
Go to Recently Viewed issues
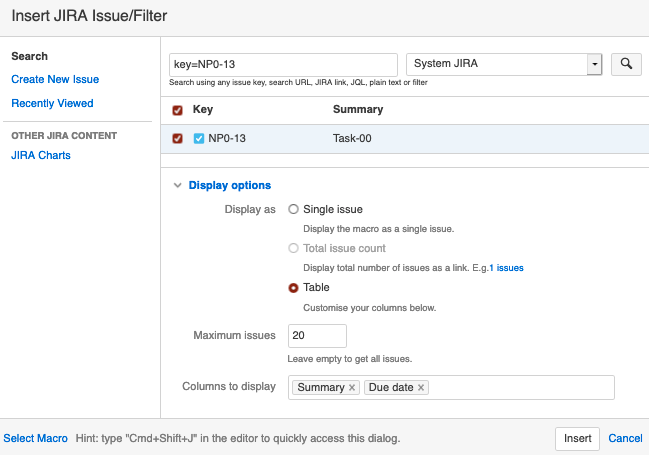tap(52, 103)
